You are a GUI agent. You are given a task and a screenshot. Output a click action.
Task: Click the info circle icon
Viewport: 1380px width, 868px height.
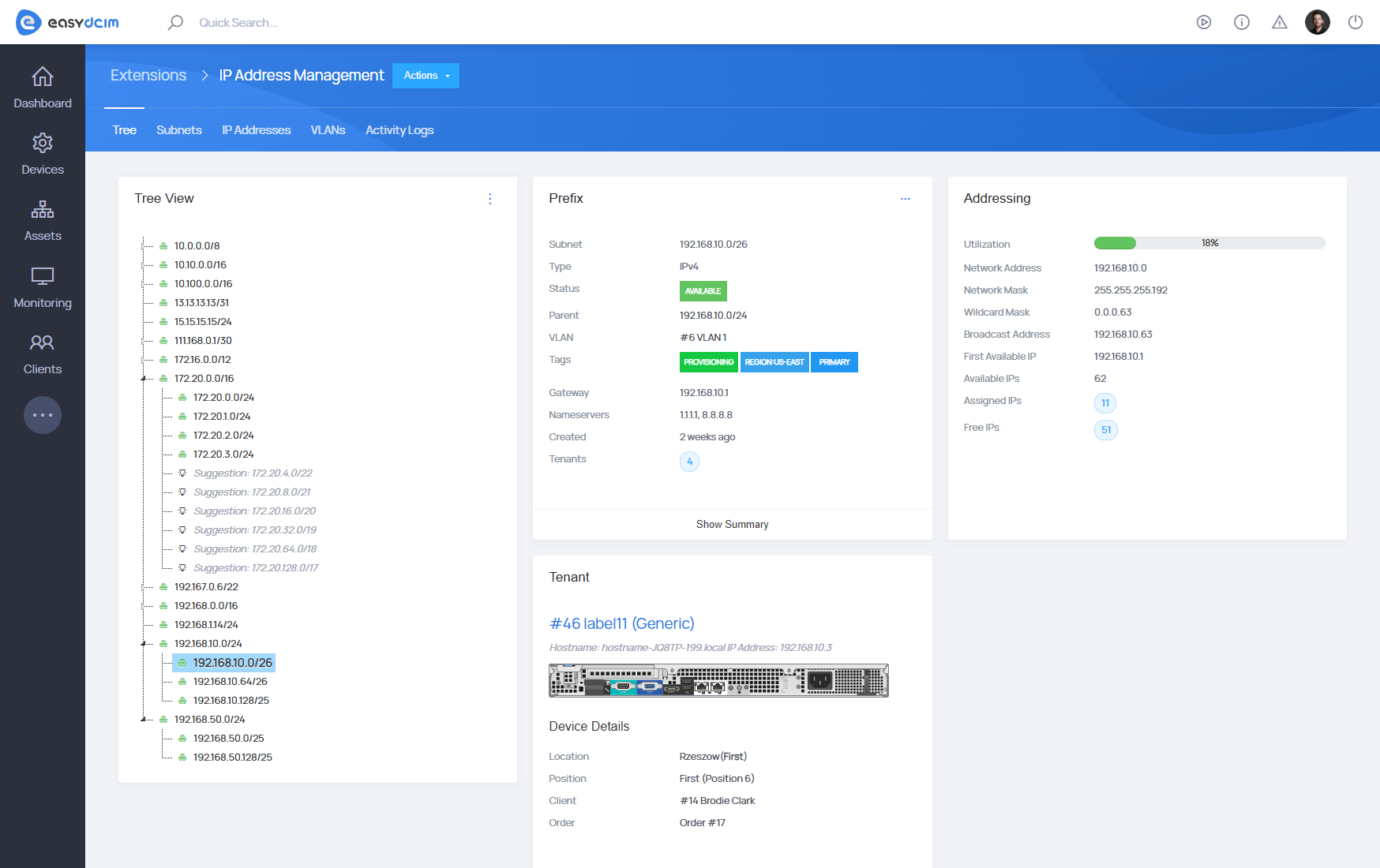[x=1241, y=22]
